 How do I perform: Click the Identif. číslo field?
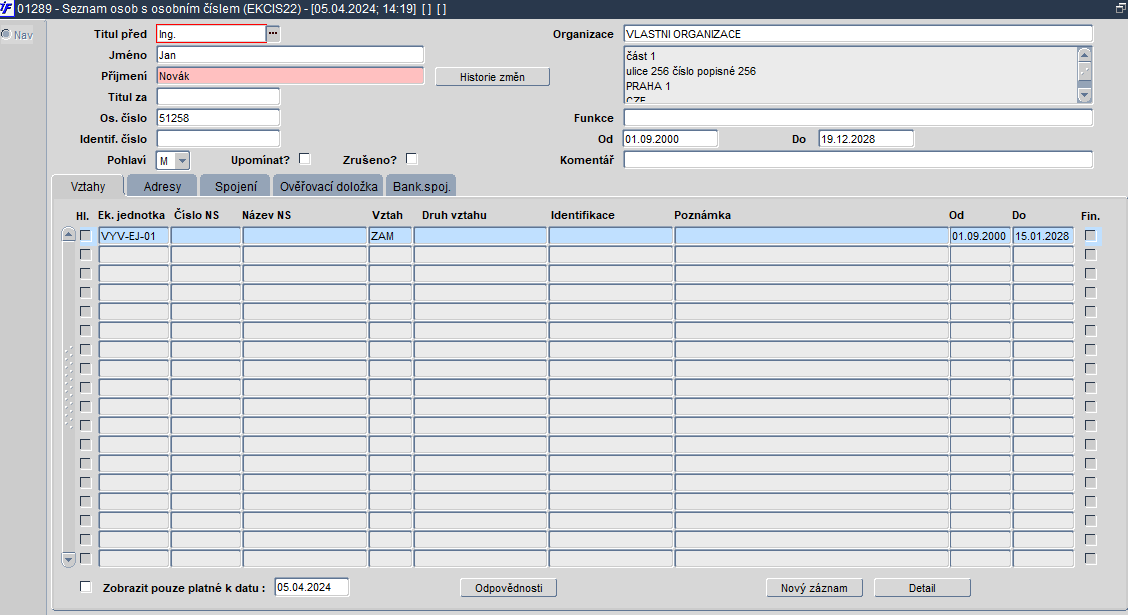point(218,138)
